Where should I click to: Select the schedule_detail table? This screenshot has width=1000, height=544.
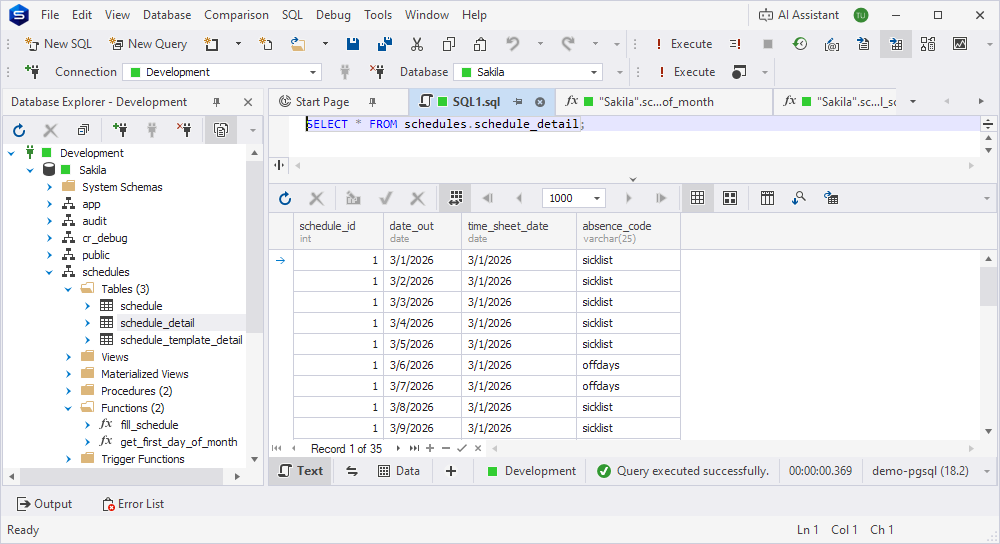pos(158,323)
